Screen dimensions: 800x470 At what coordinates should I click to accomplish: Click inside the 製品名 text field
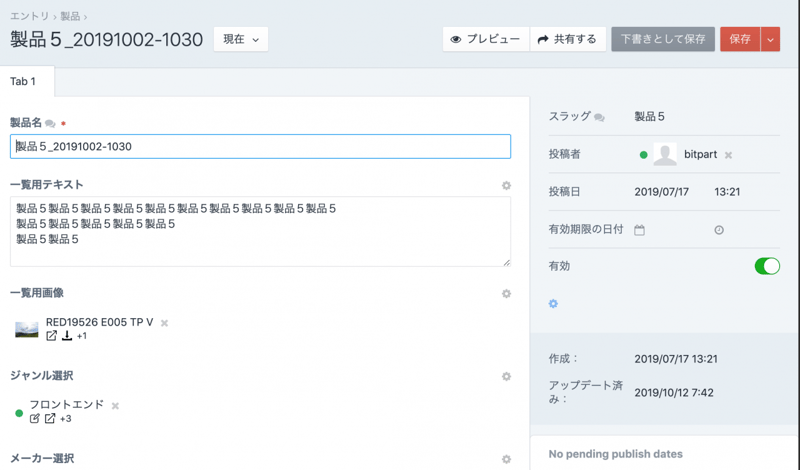pos(260,147)
